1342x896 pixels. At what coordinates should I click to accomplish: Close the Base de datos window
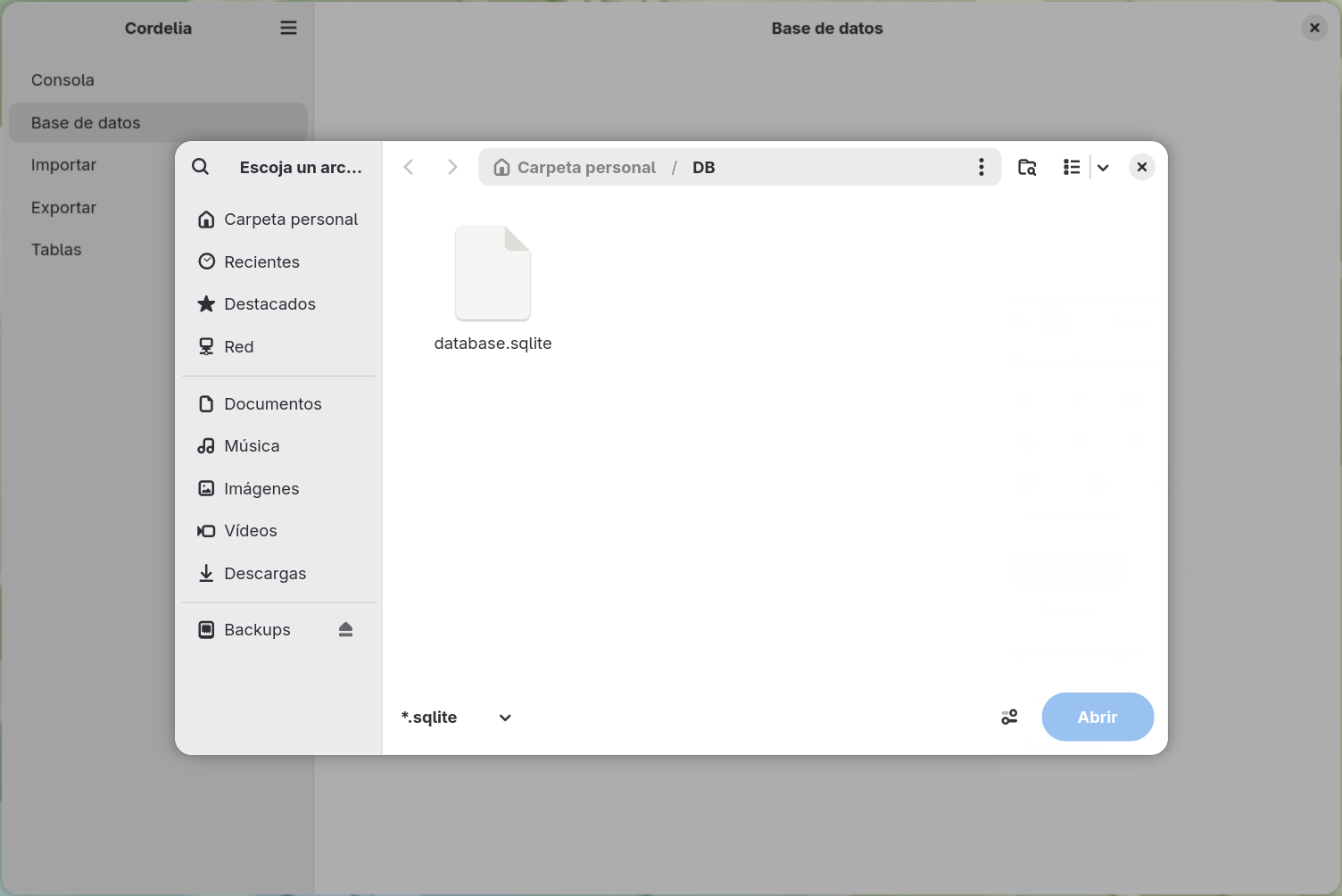1314,28
